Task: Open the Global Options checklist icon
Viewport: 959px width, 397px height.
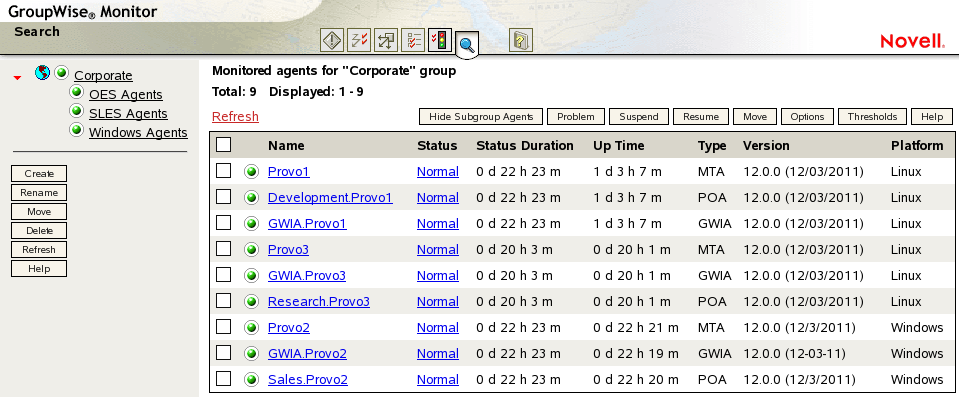Action: pyautogui.click(x=413, y=41)
